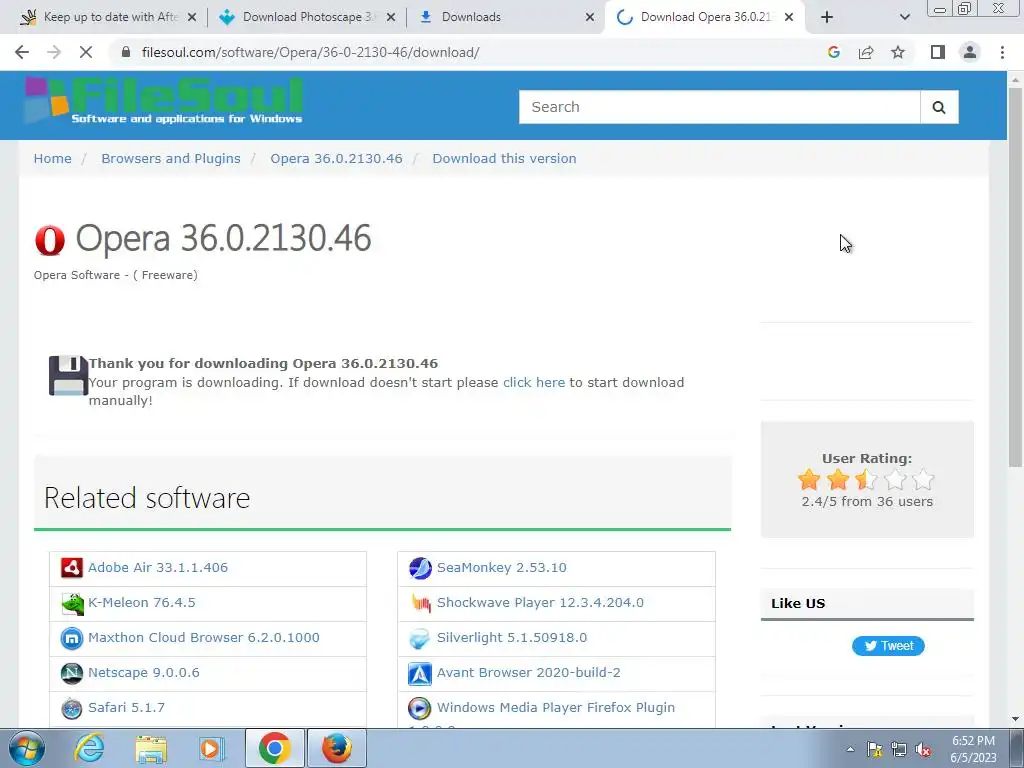Image resolution: width=1024 pixels, height=768 pixels.
Task: Open the Netscape 9.0.0.6 link
Action: [x=144, y=673]
